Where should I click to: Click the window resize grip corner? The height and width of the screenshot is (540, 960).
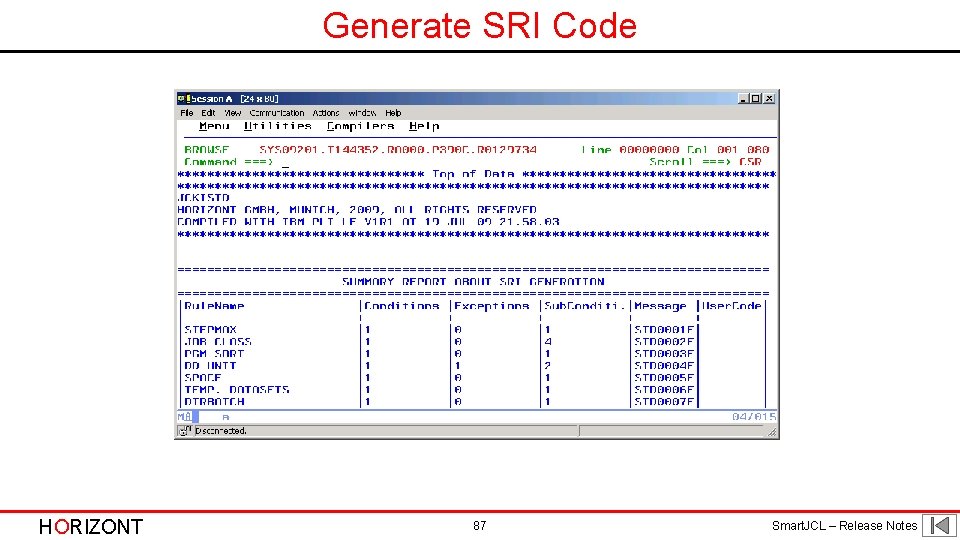[x=772, y=432]
